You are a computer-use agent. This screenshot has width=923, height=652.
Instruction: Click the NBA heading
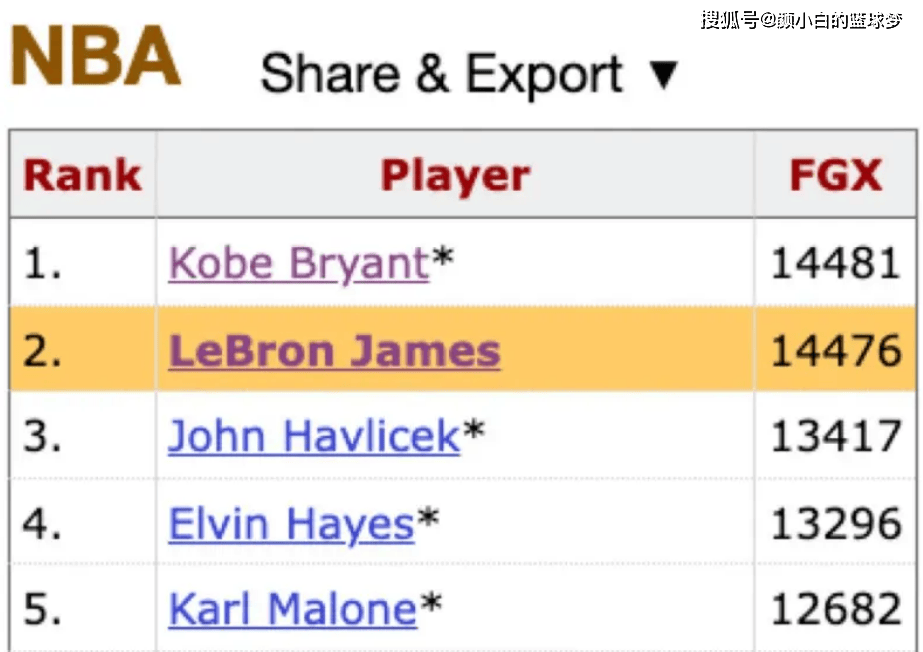click(95, 56)
